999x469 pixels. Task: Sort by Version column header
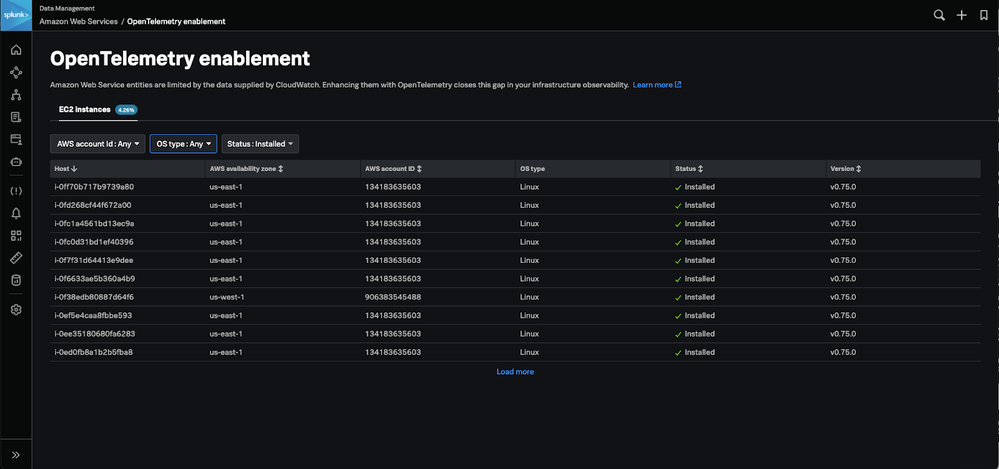846,169
